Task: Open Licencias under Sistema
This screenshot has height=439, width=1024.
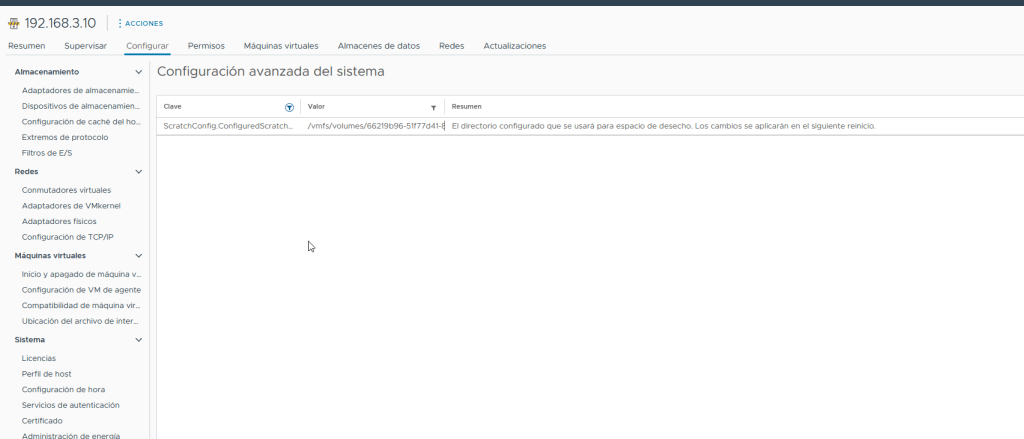Action: [39, 357]
